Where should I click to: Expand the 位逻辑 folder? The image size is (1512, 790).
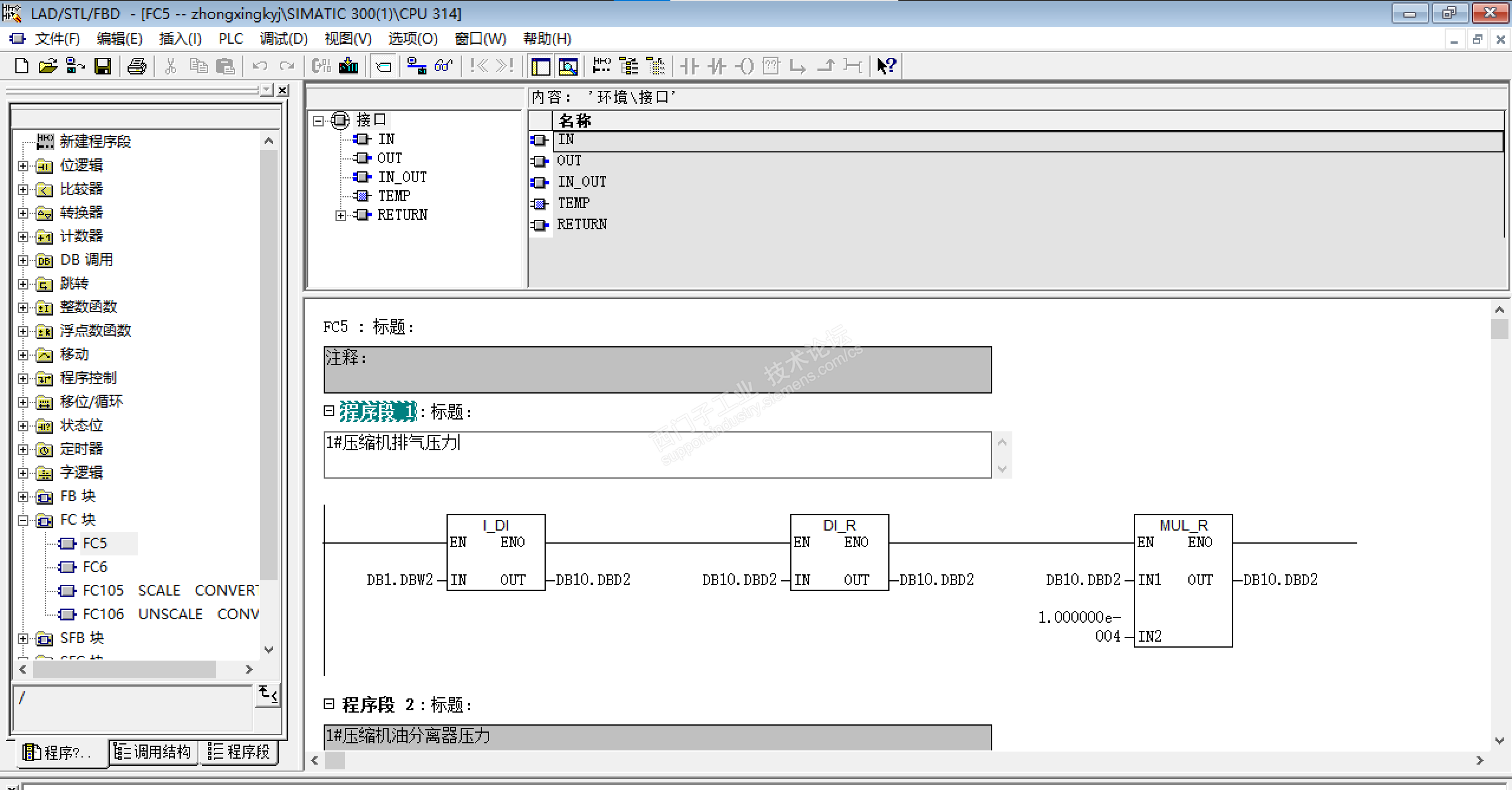pos(23,166)
